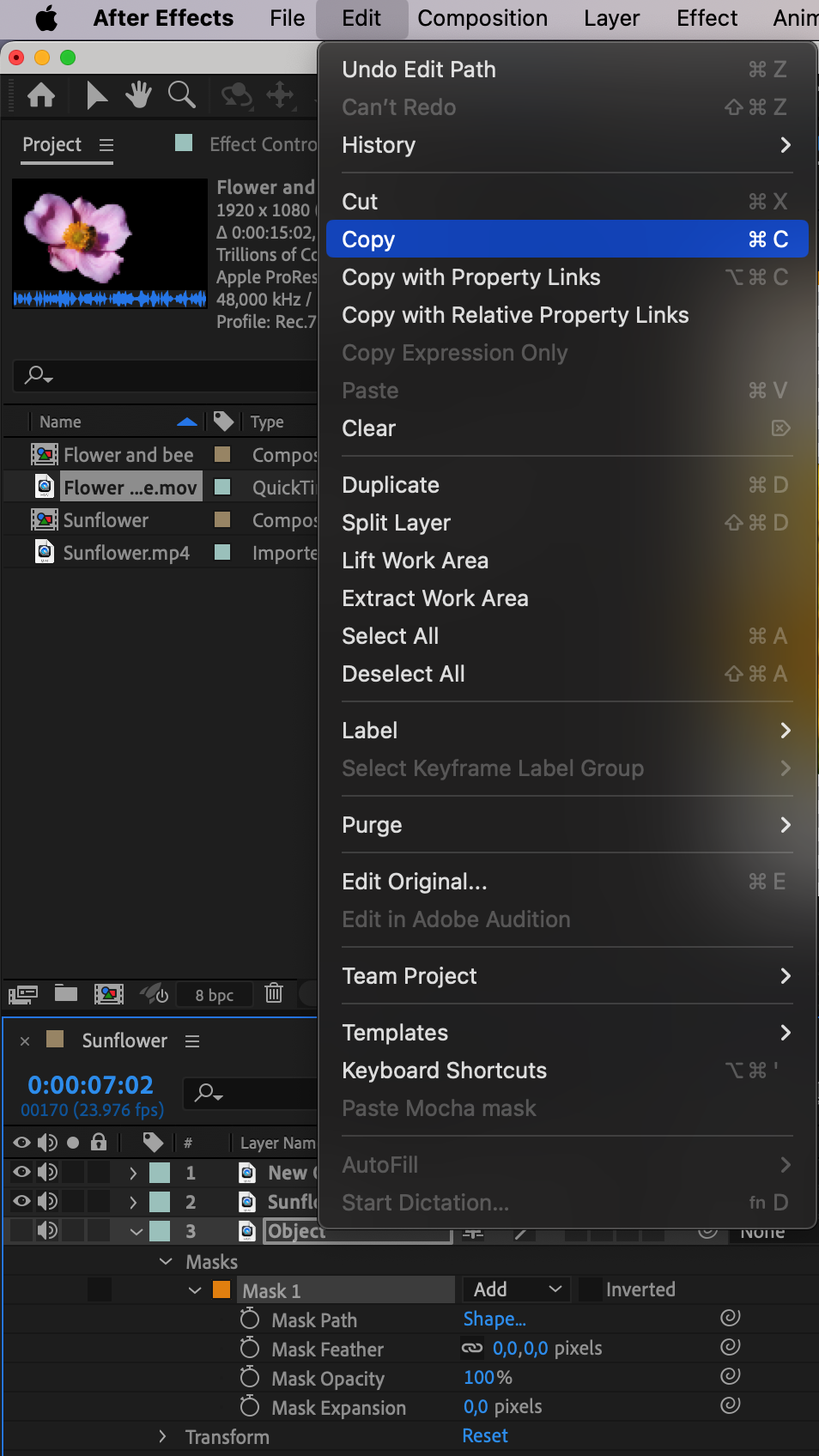The width and height of the screenshot is (819, 1456).
Task: Click the Mask Opacity expression pick whip spiral
Action: point(731,1376)
